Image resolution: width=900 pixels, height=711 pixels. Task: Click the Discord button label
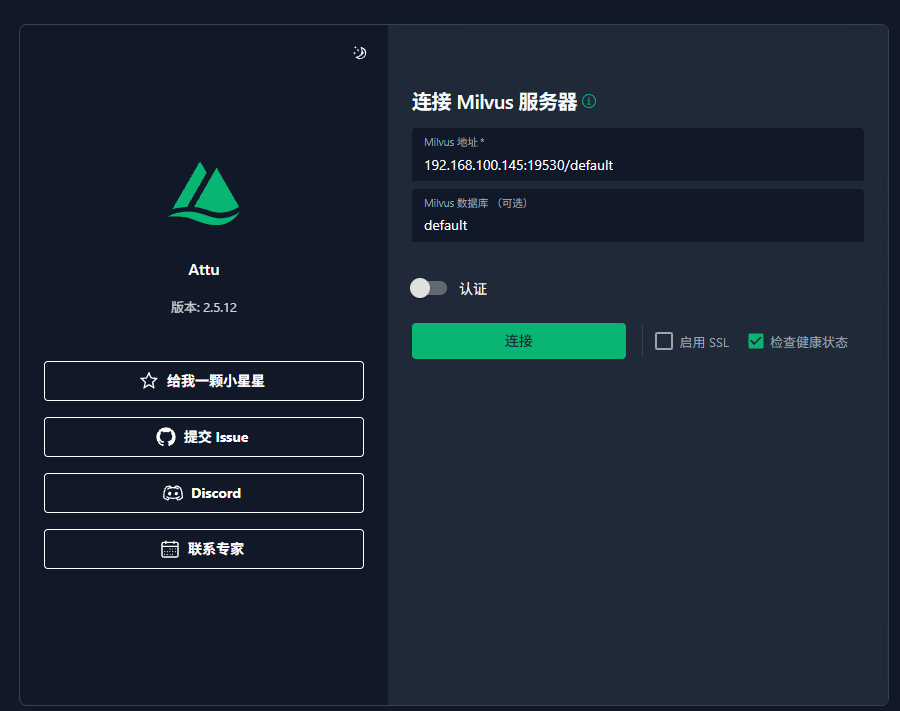pos(216,494)
